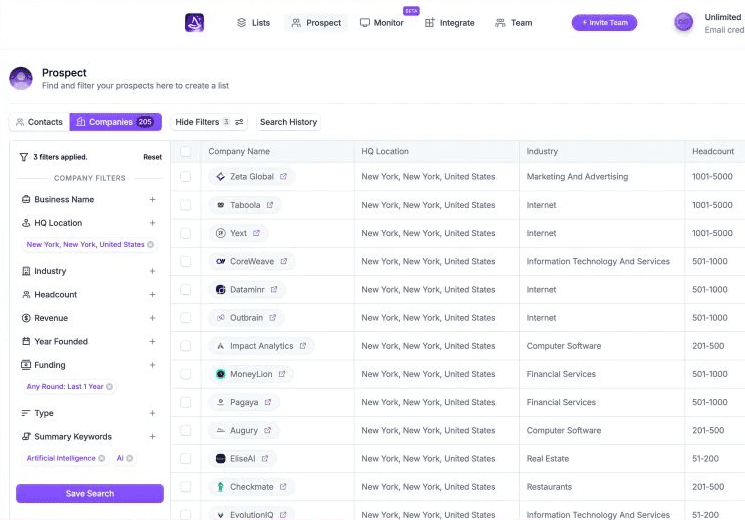Screen dimensions: 745x520
Task: Toggle the select-all header checkbox
Action: click(186, 151)
